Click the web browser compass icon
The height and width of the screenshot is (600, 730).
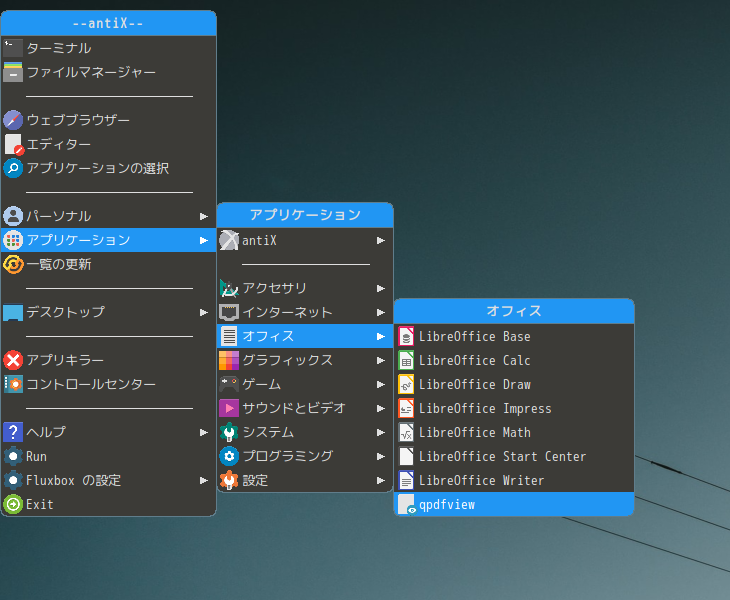[x=13, y=120]
